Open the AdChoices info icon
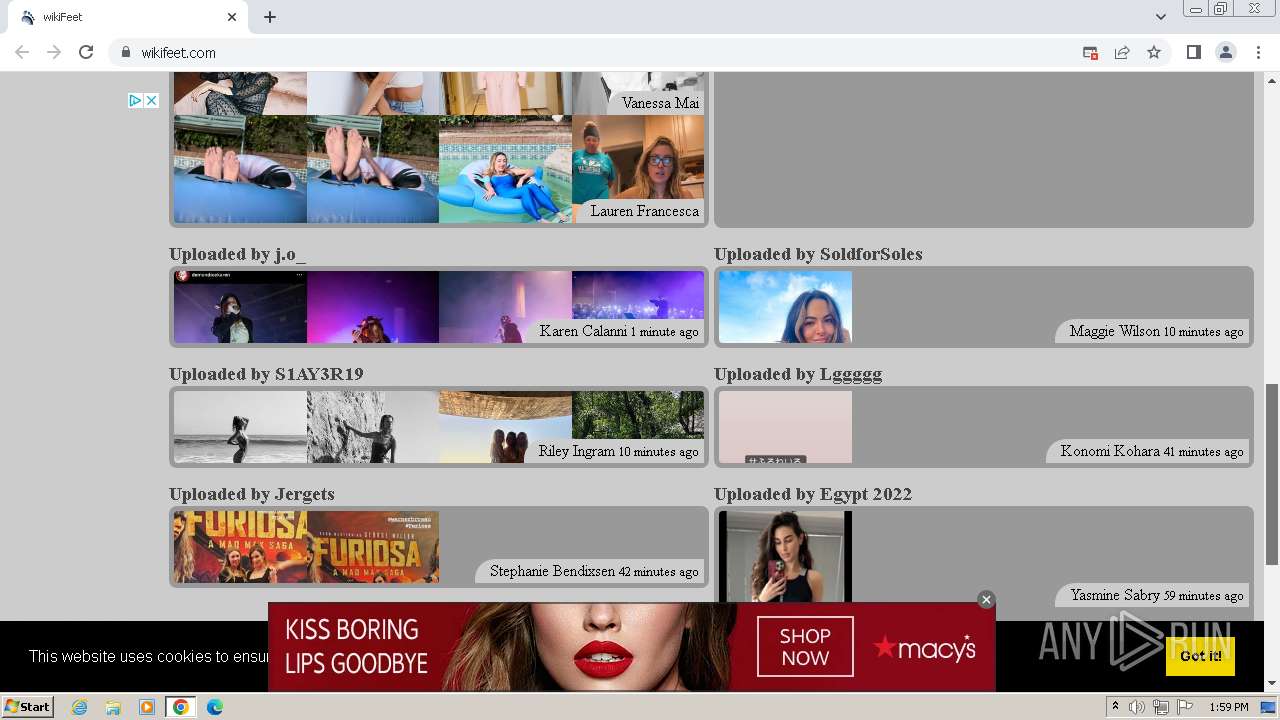The height and width of the screenshot is (720, 1280). (x=135, y=100)
